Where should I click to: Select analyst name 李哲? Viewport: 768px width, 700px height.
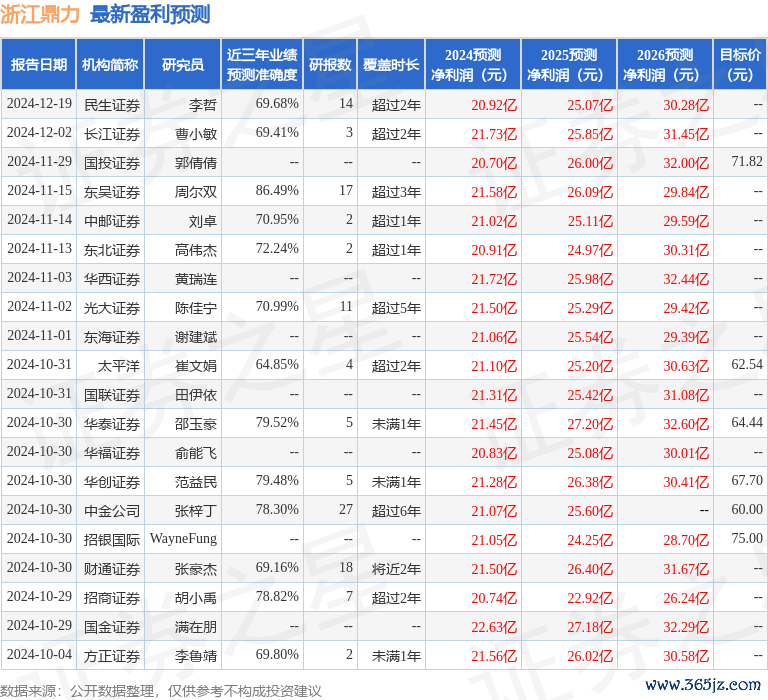click(x=203, y=105)
